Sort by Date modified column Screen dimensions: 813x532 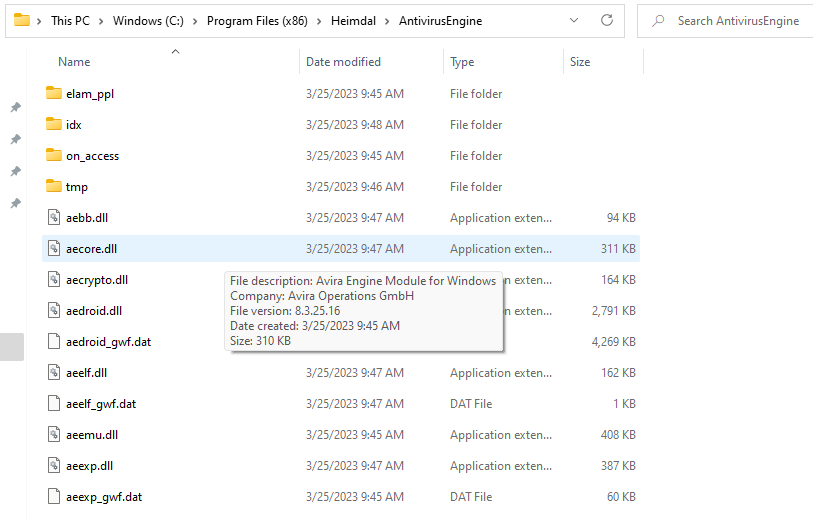343,62
